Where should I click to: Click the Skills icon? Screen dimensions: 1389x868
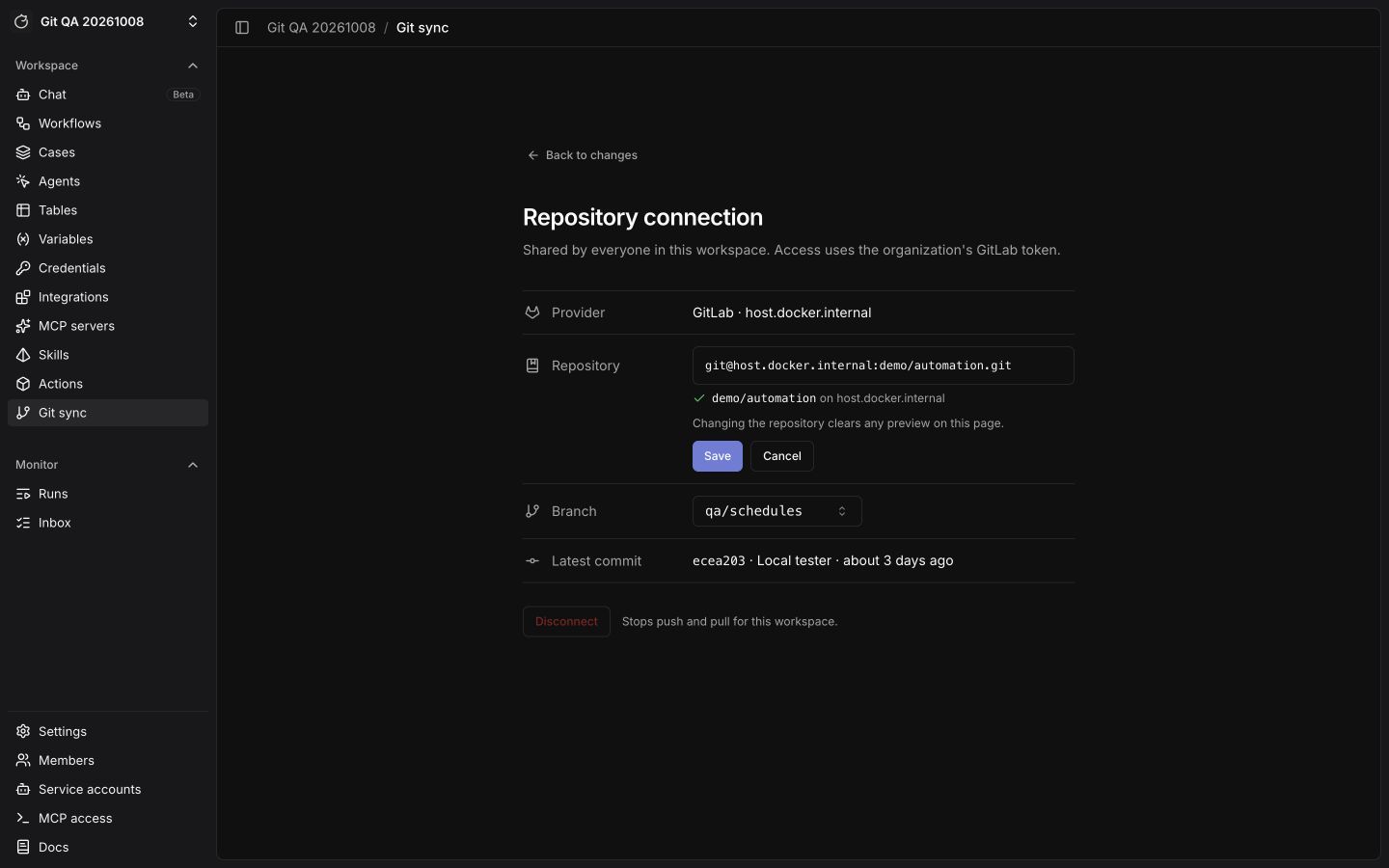coord(23,355)
